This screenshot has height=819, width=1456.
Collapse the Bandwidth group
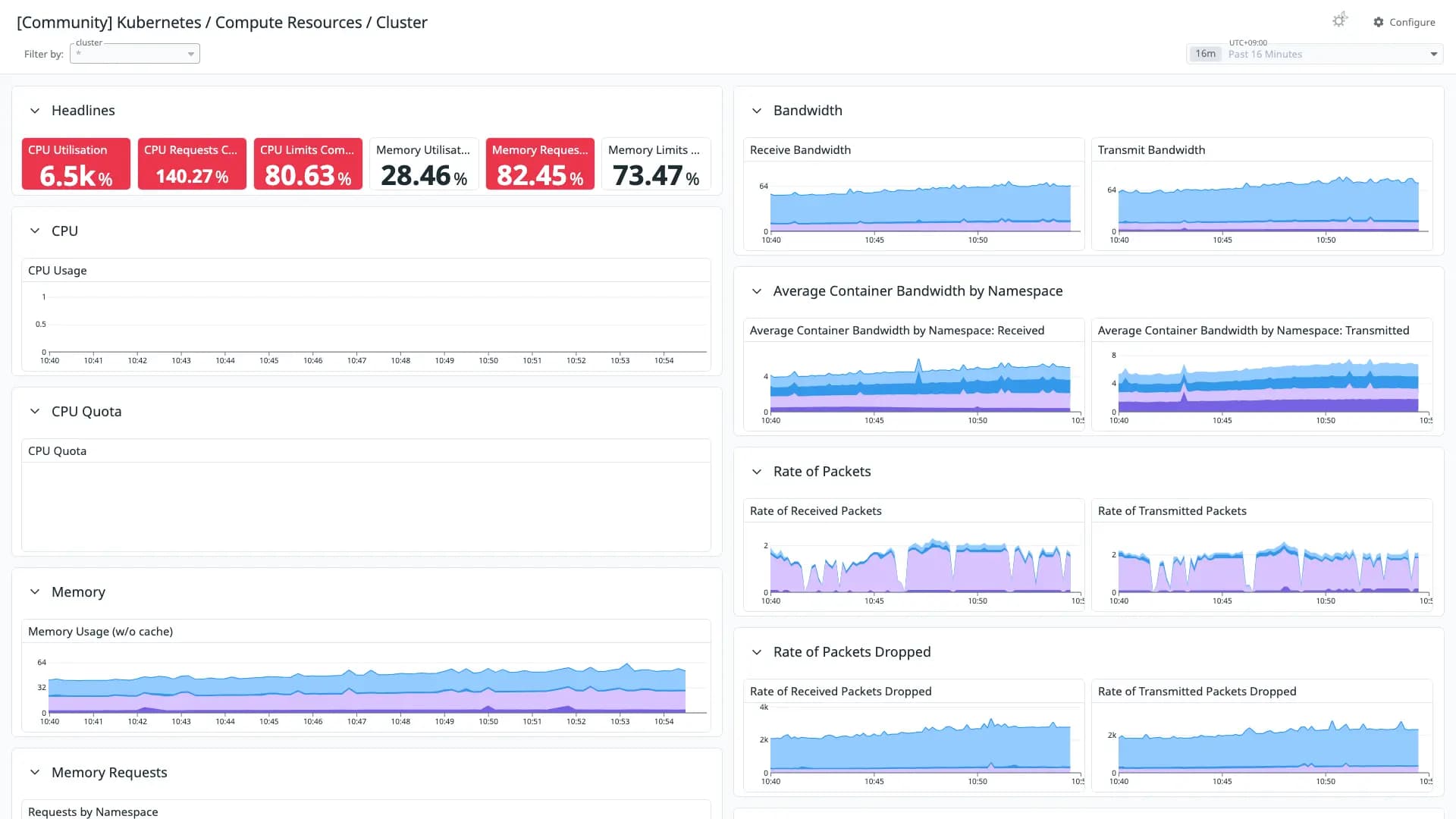[x=757, y=111]
